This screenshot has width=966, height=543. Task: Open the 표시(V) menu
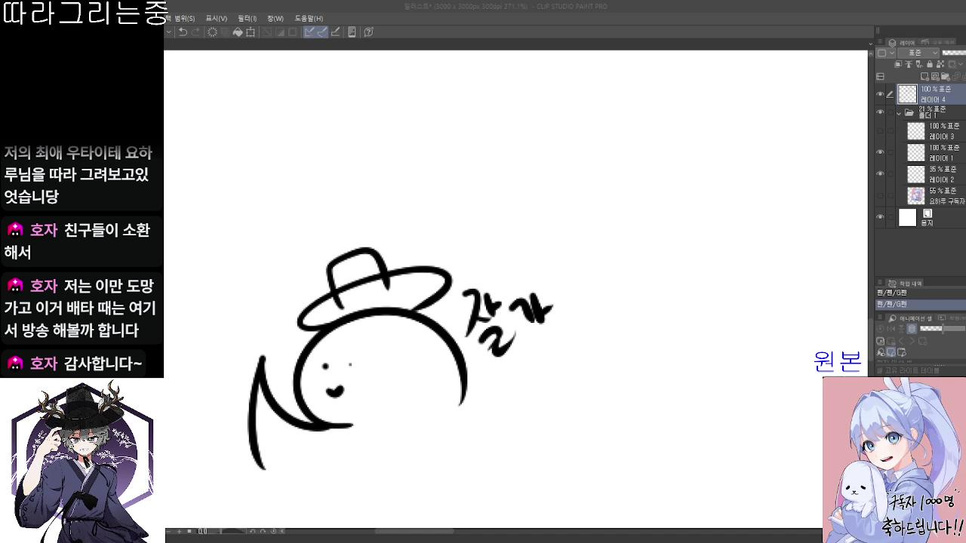tap(216, 18)
